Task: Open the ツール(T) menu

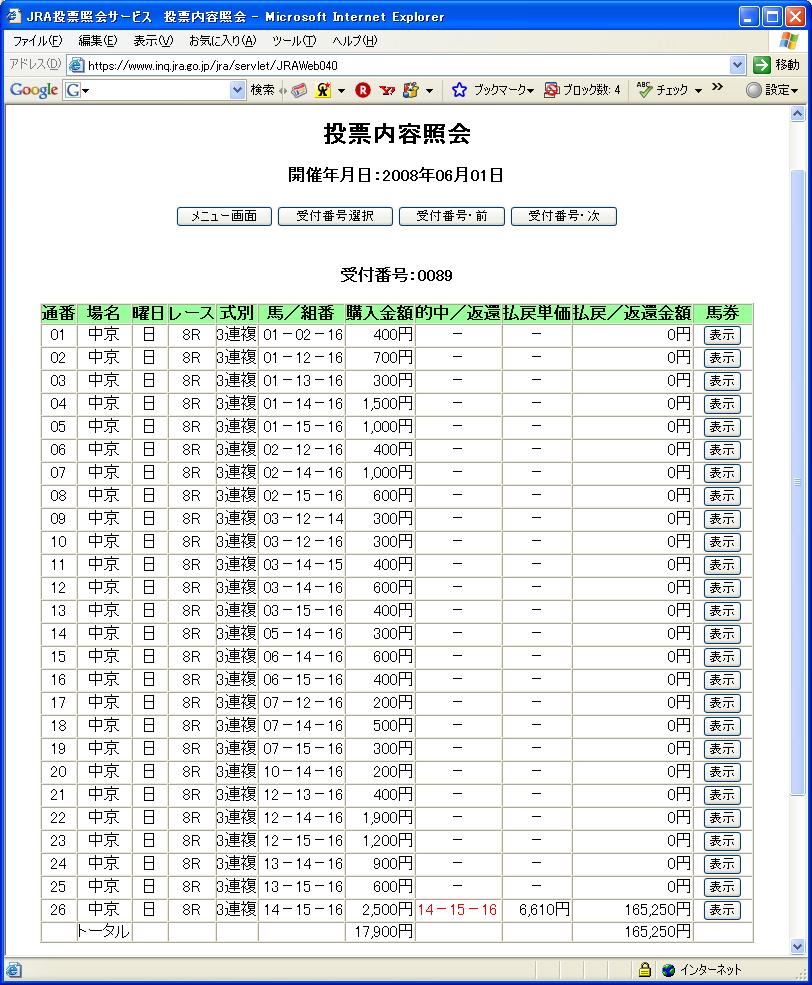Action: tap(294, 41)
